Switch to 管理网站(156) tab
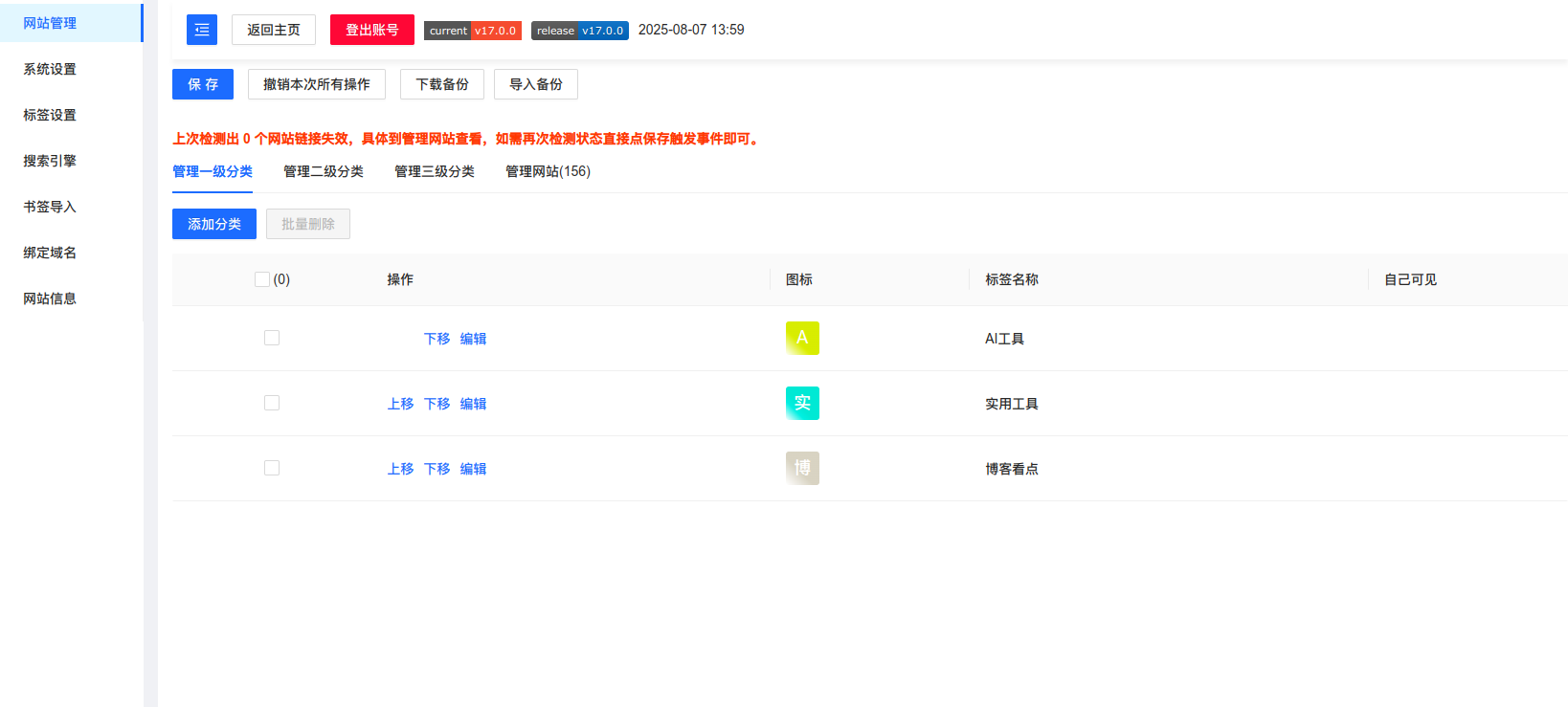This screenshot has width=1568, height=707. click(548, 171)
